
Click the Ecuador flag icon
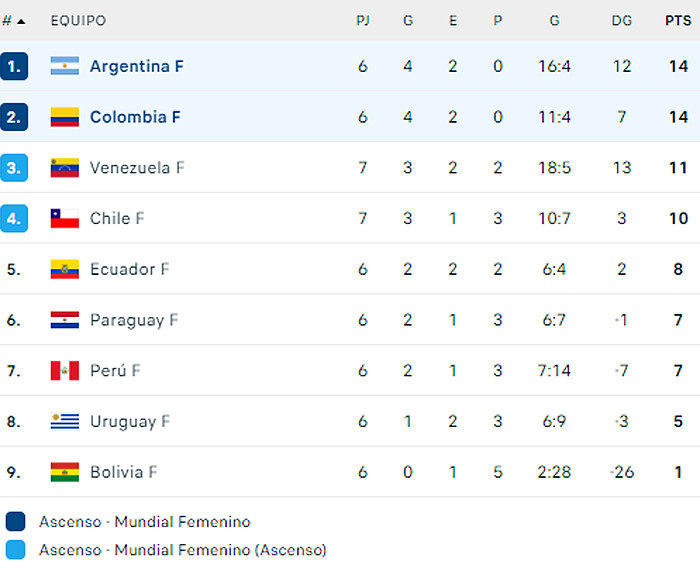(x=65, y=269)
